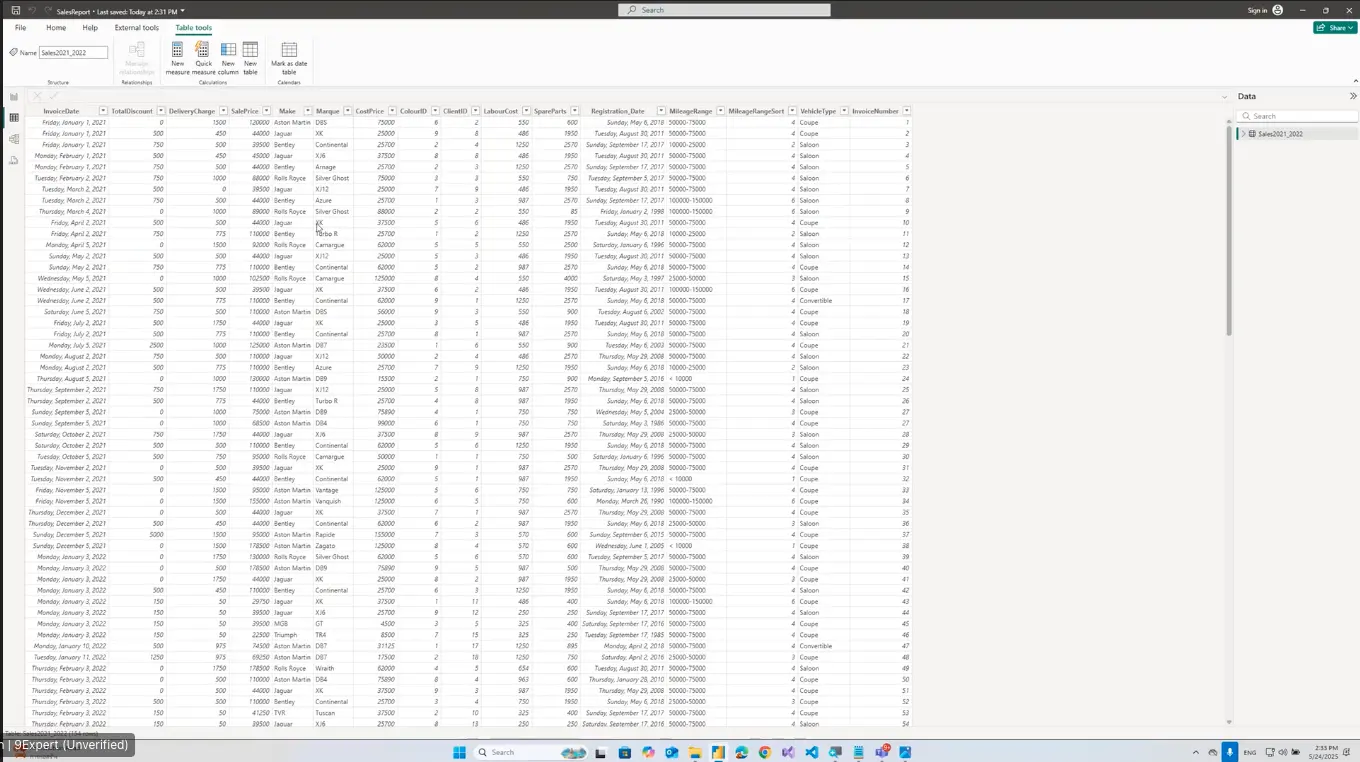Image resolution: width=1360 pixels, height=762 pixels.
Task: Switch to the Home tab
Action: click(x=56, y=28)
